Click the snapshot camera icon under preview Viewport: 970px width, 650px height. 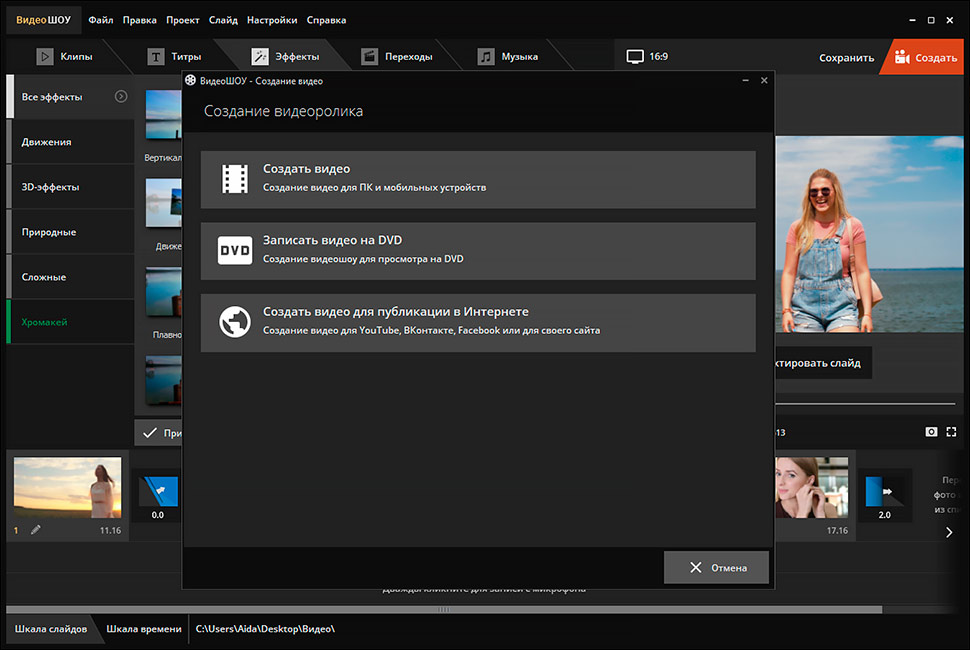[x=931, y=432]
